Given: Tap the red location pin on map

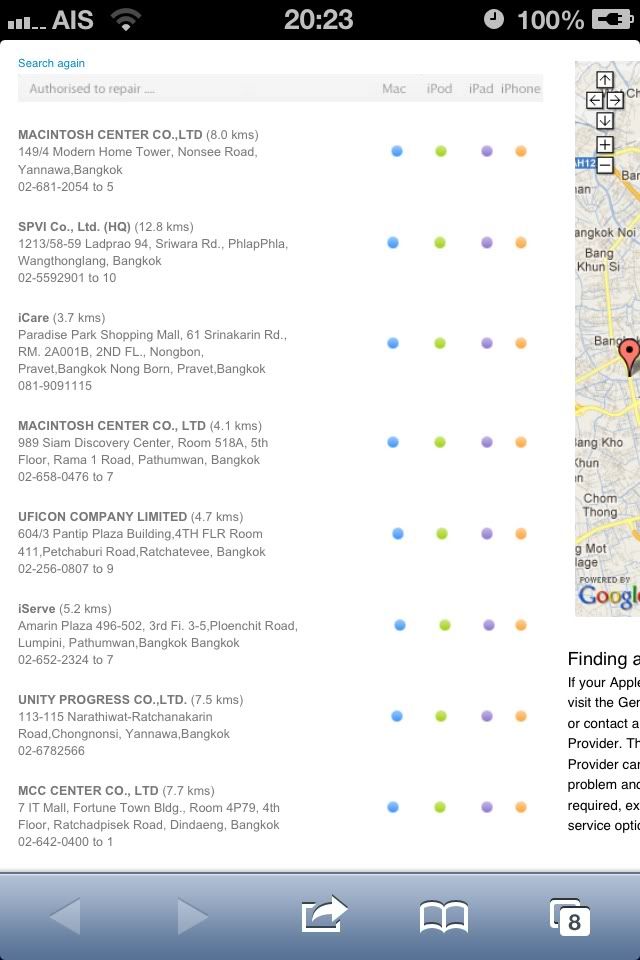Looking at the screenshot, I should point(629,355).
